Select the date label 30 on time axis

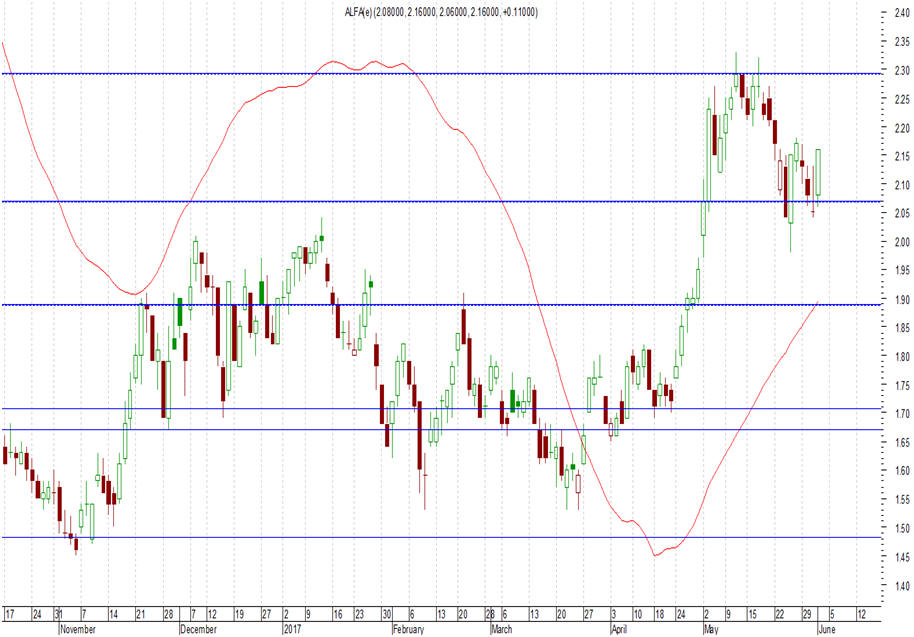pyautogui.click(x=386, y=614)
